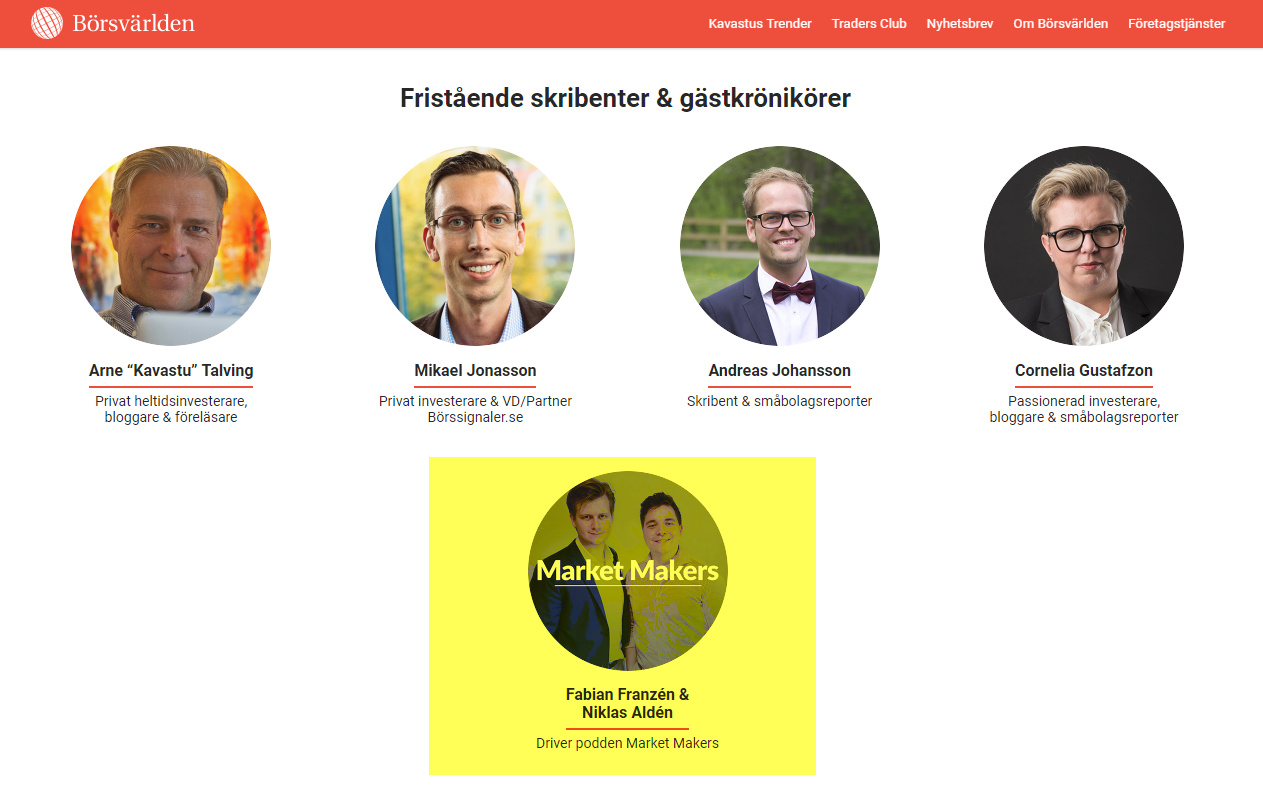Open the Nyhetsbrev menu link
This screenshot has width=1263, height=798.
point(960,23)
